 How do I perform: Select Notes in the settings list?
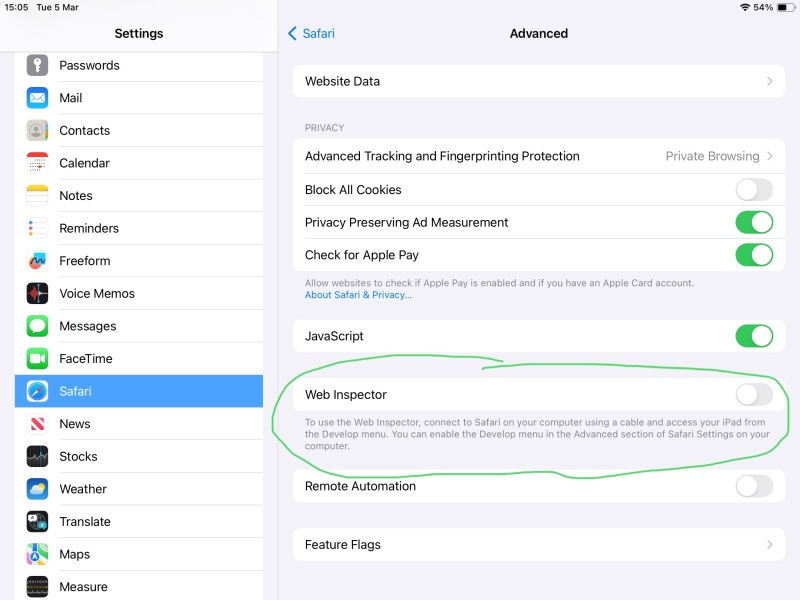click(x=76, y=196)
